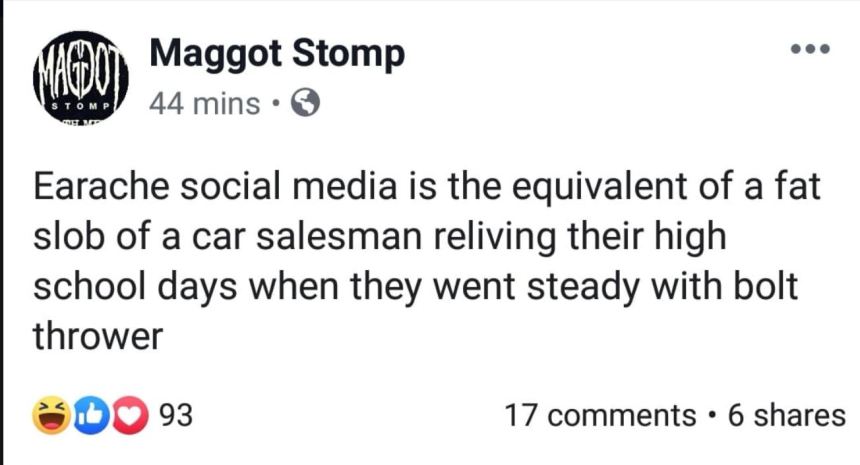Open the post's 44 mins timestamp
Screen dimensions: 860x465
204,102
